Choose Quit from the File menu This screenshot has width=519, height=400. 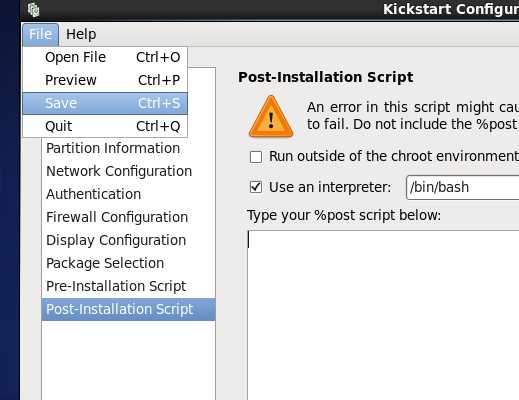[105, 126]
